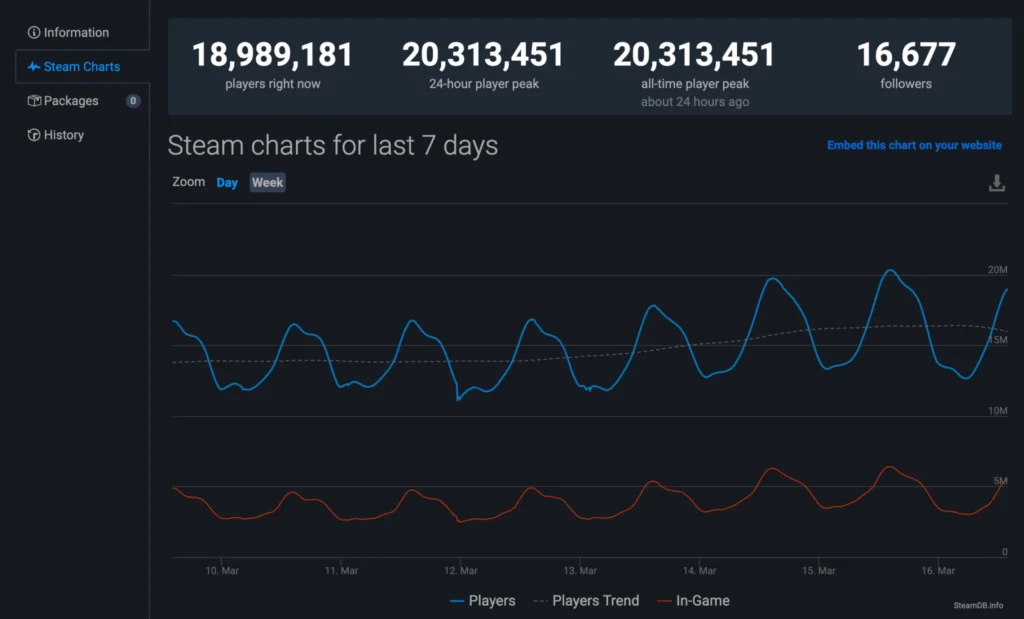The width and height of the screenshot is (1024, 619).
Task: Click the History icon in sidebar
Action: coord(34,135)
